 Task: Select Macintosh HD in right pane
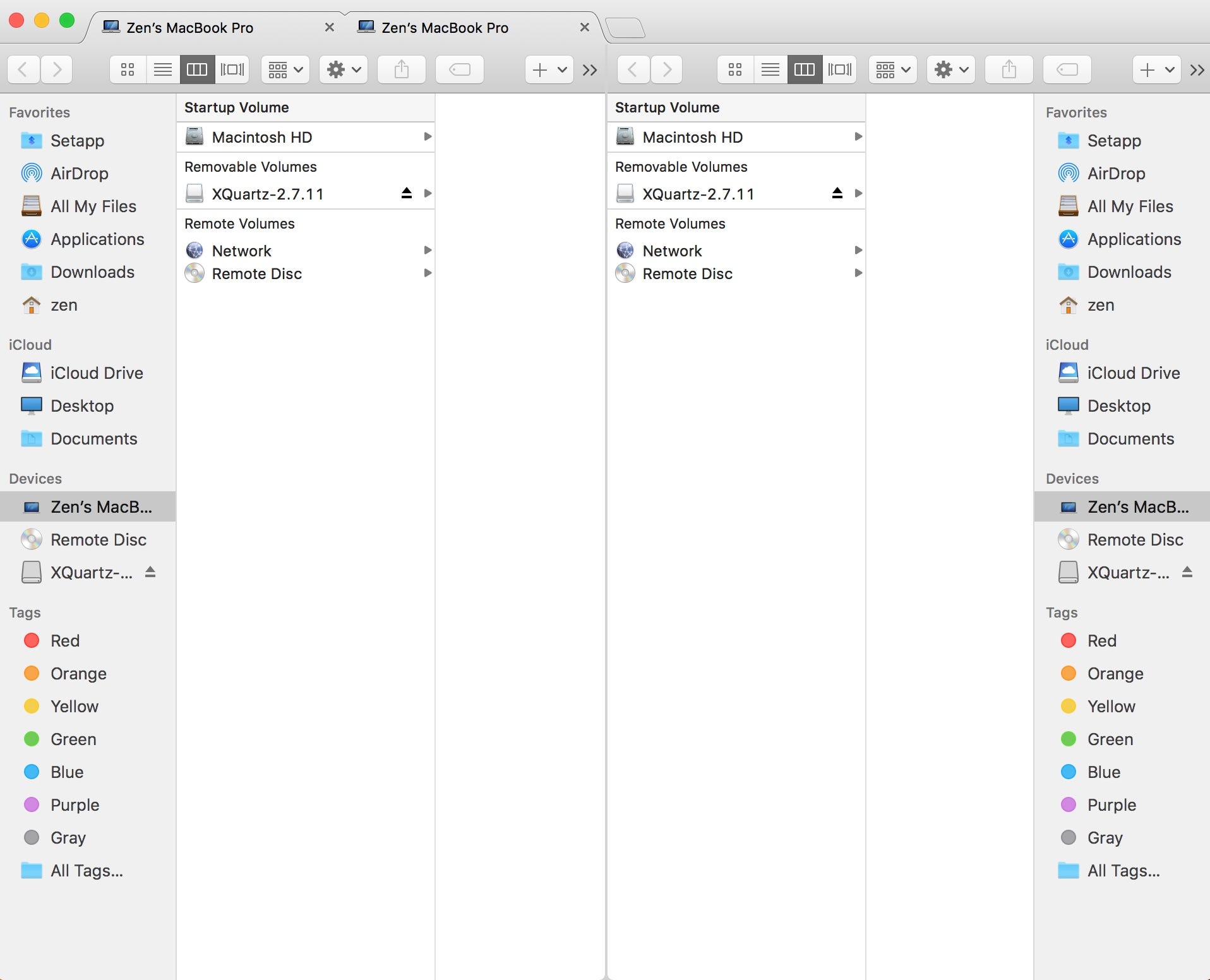point(736,136)
